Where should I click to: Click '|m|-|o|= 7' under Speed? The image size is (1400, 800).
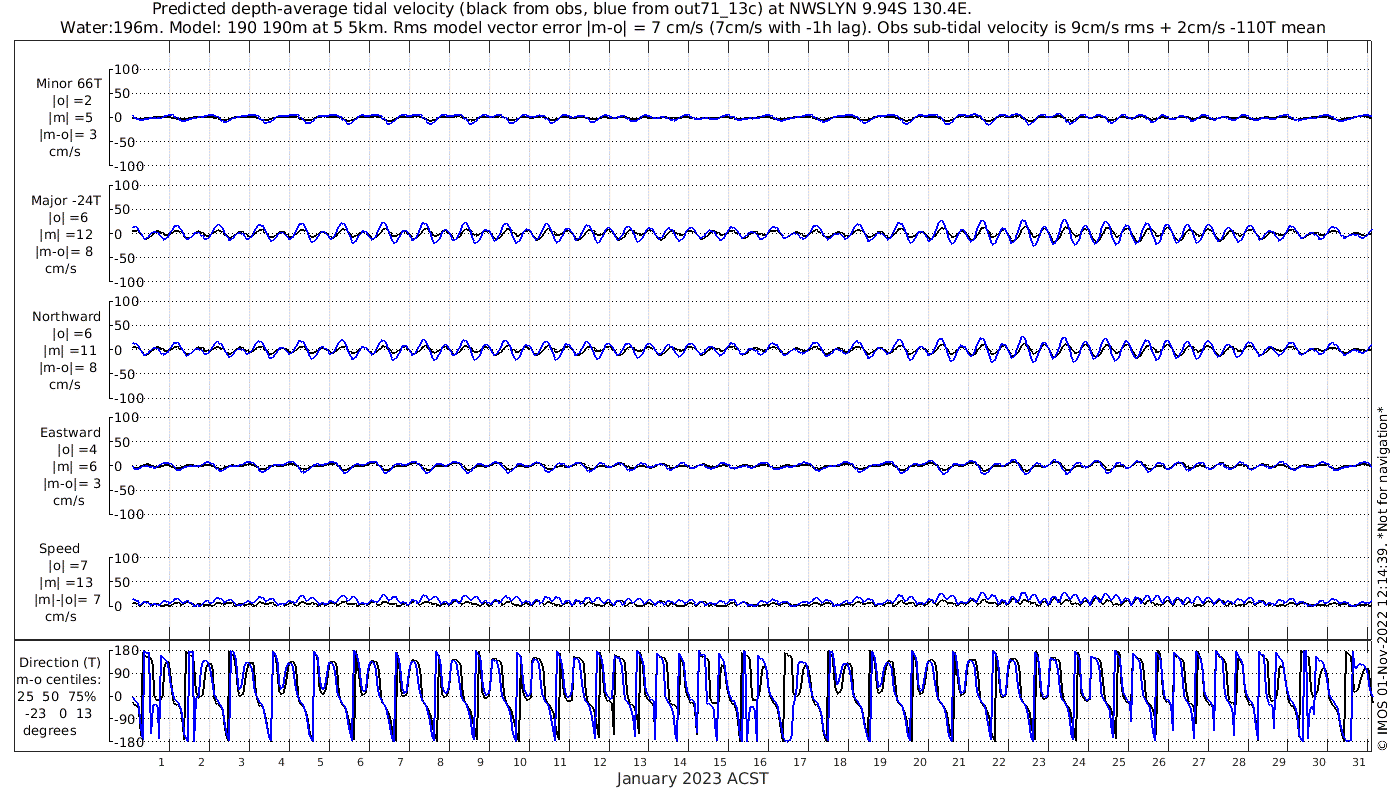point(68,600)
